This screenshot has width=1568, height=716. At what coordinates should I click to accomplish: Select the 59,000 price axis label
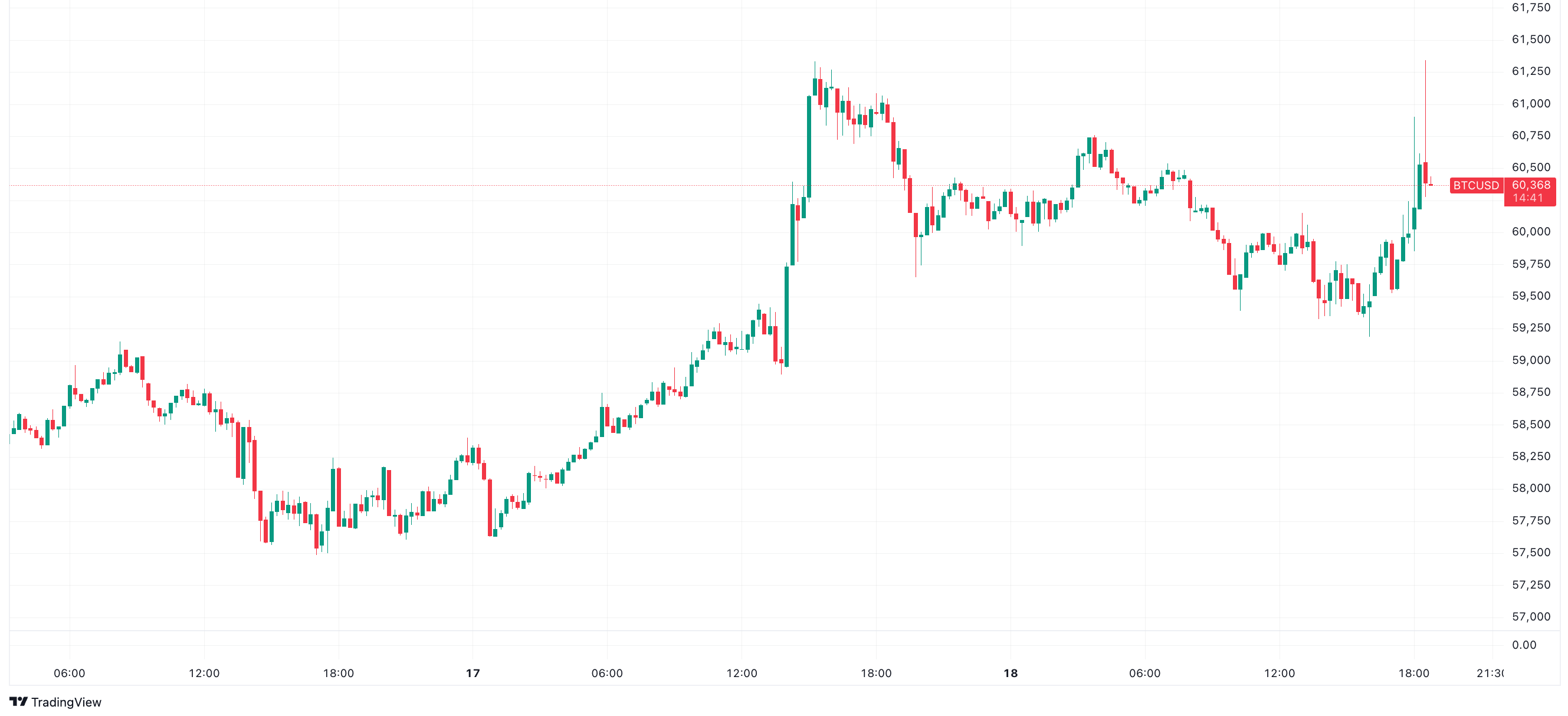[x=1530, y=360]
